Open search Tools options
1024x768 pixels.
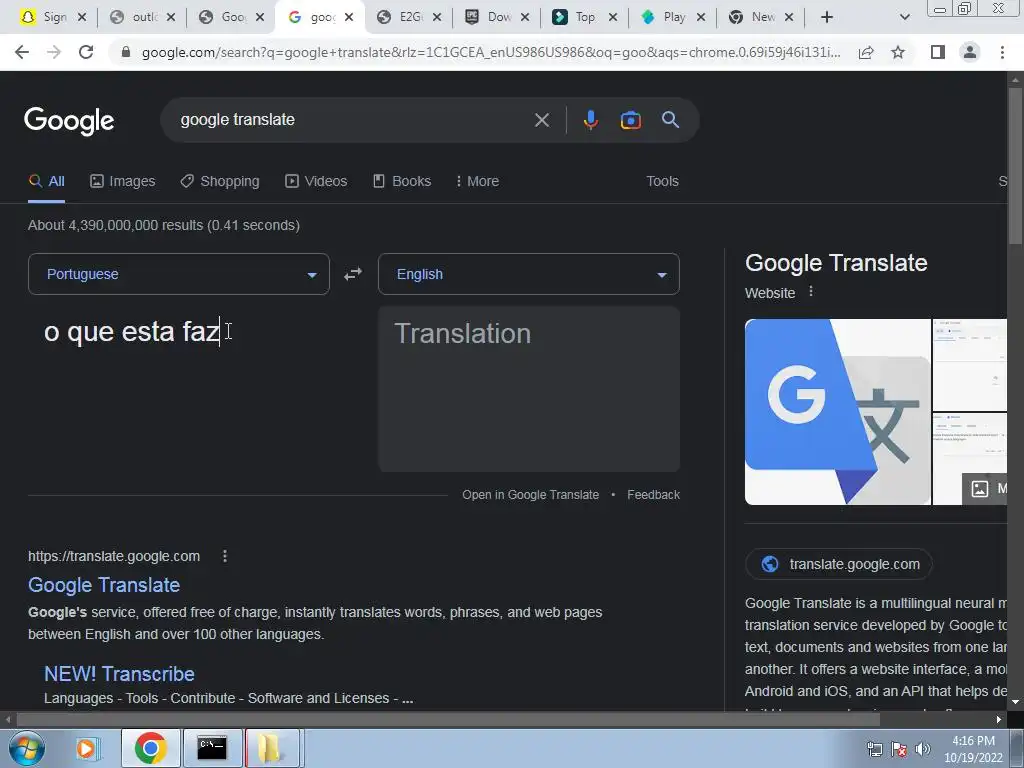coord(662,181)
